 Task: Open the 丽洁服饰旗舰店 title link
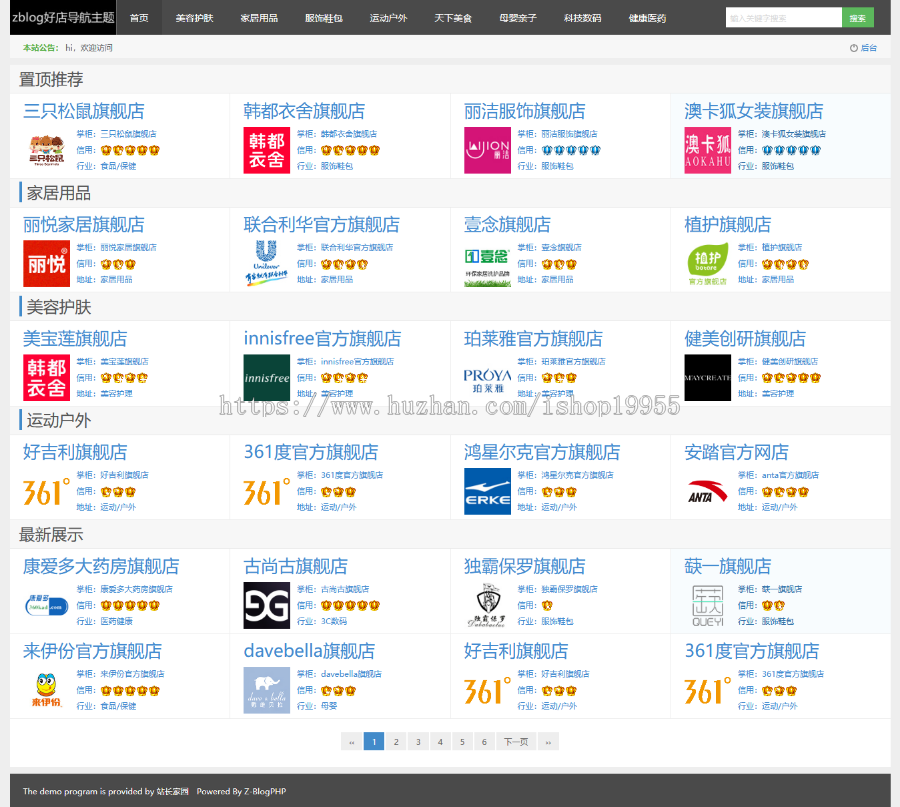[525, 111]
